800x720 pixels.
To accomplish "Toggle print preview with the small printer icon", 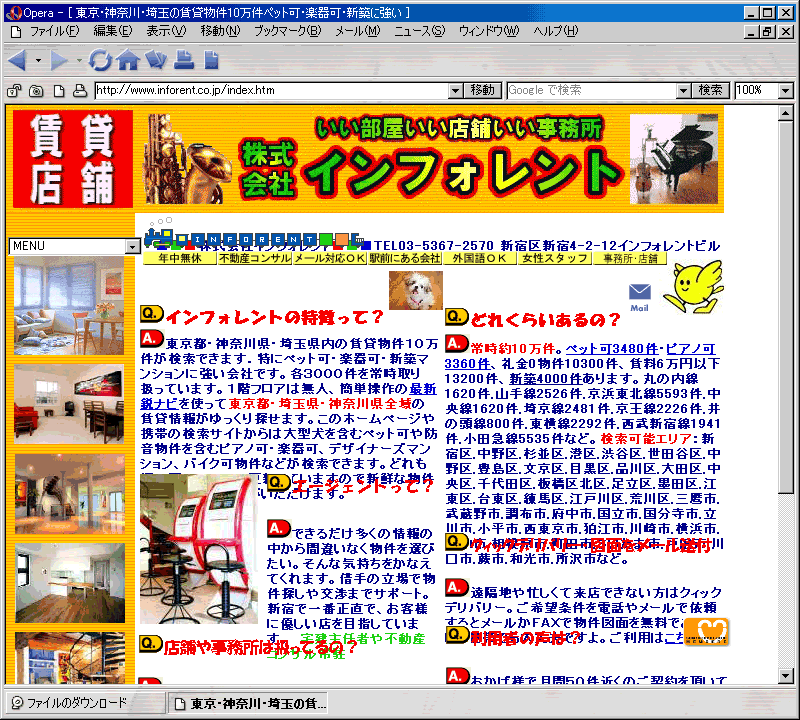I will pyautogui.click(x=80, y=91).
